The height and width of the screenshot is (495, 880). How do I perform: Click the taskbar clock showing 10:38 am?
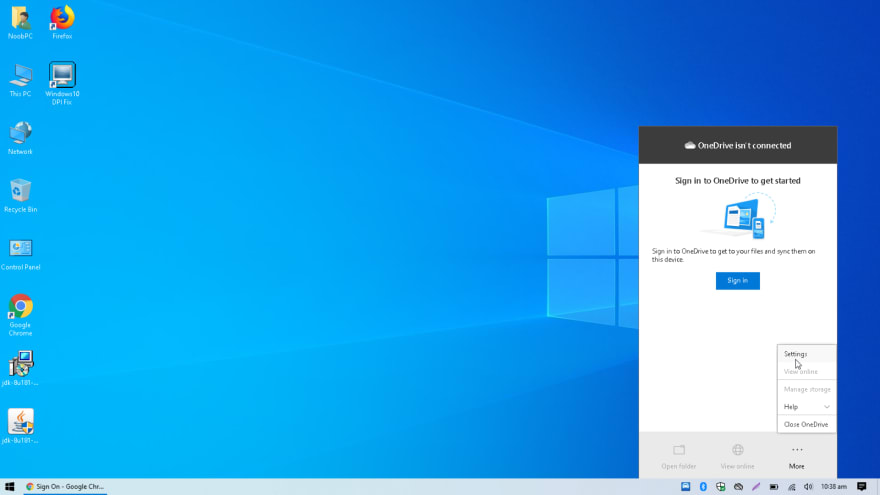coord(833,487)
